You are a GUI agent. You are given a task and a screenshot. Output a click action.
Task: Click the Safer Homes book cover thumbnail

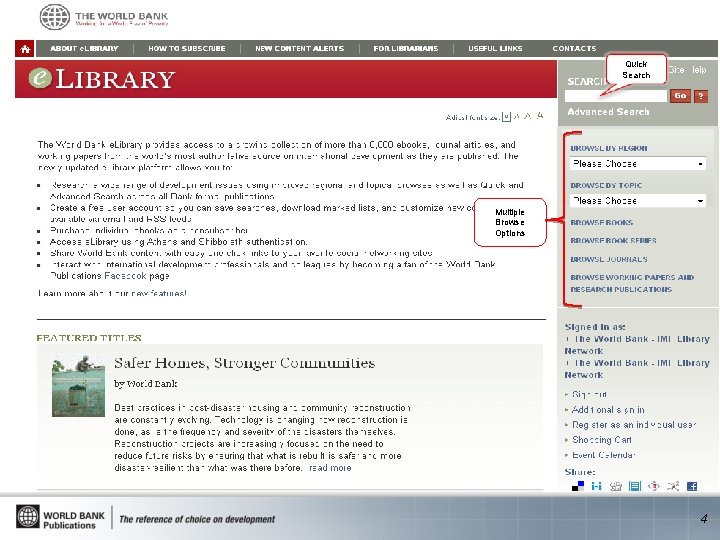[x=79, y=386]
